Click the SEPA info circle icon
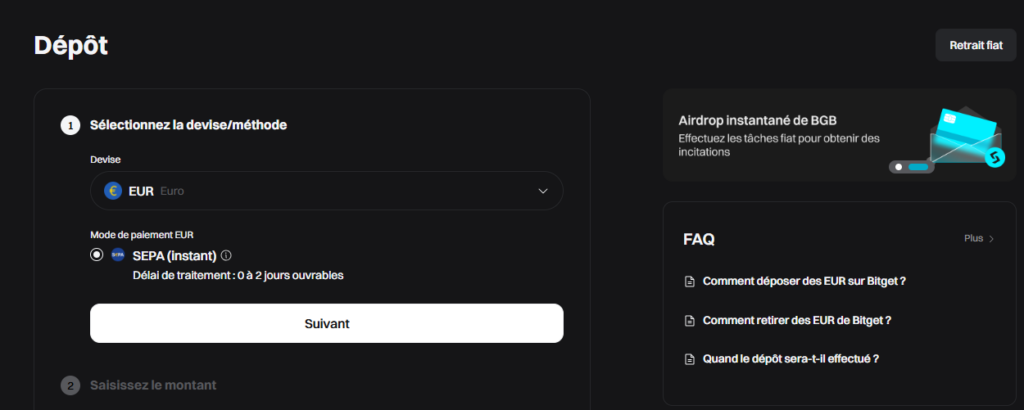Viewport: 1024px width, 410px height. (226, 255)
